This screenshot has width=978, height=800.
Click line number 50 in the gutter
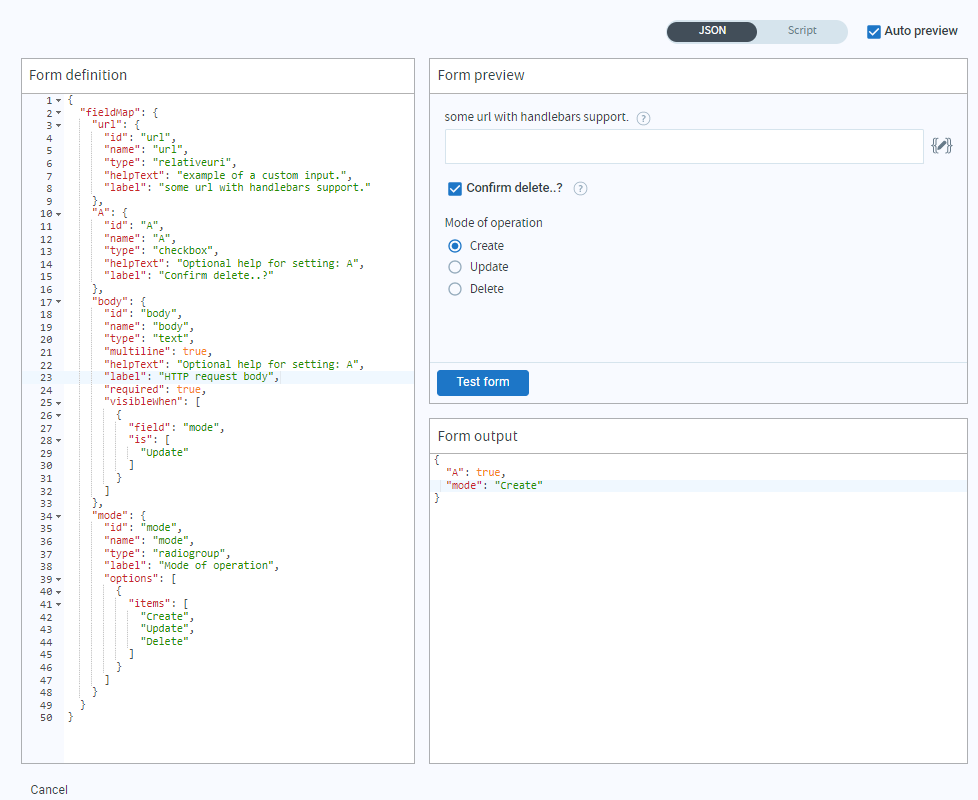click(x=46, y=718)
